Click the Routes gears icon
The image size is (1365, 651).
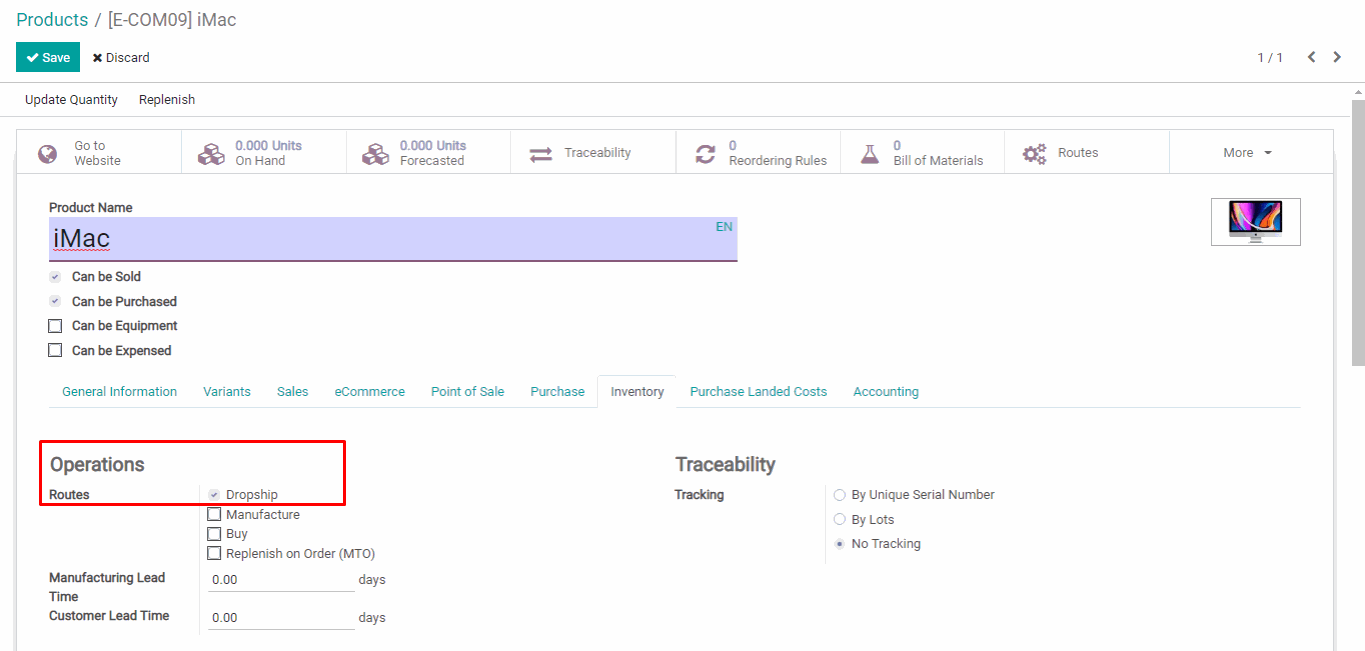[1035, 154]
